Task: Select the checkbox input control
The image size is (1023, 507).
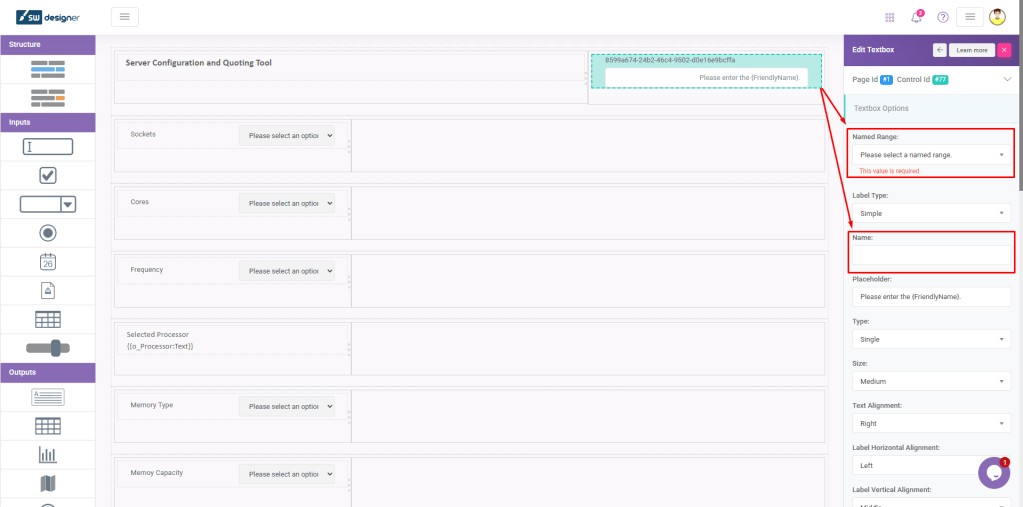Action: pyautogui.click(x=47, y=175)
